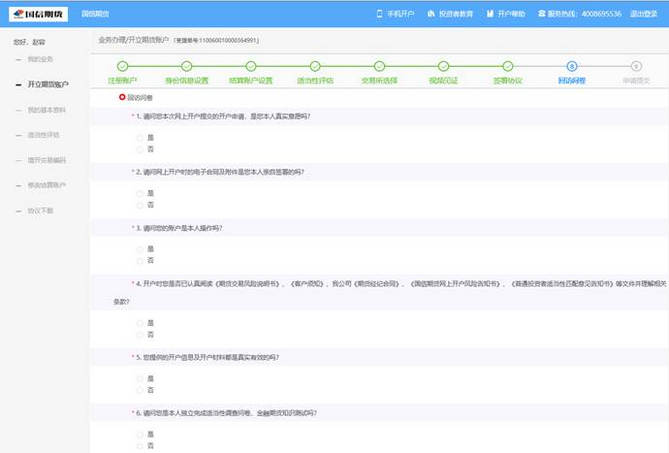
Task: Click the 身份信息设置 step checkmark circle
Action: click(186, 66)
